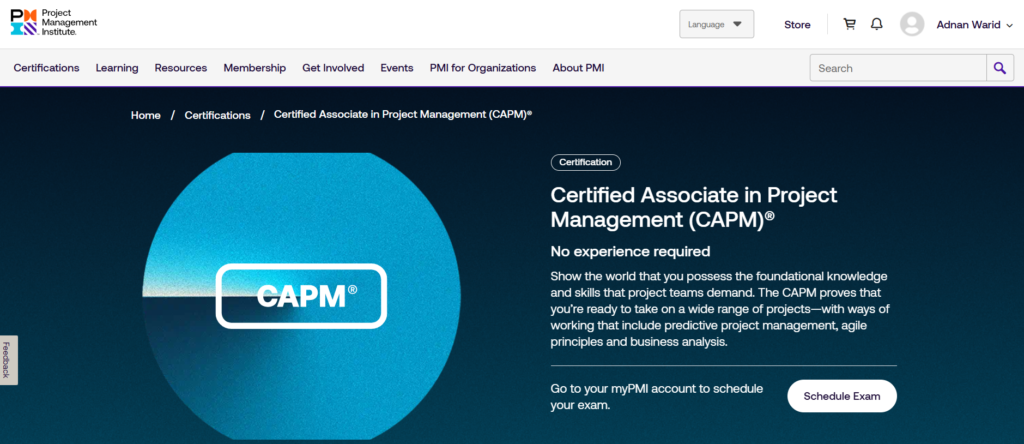Open the About PMI menu

pos(578,68)
